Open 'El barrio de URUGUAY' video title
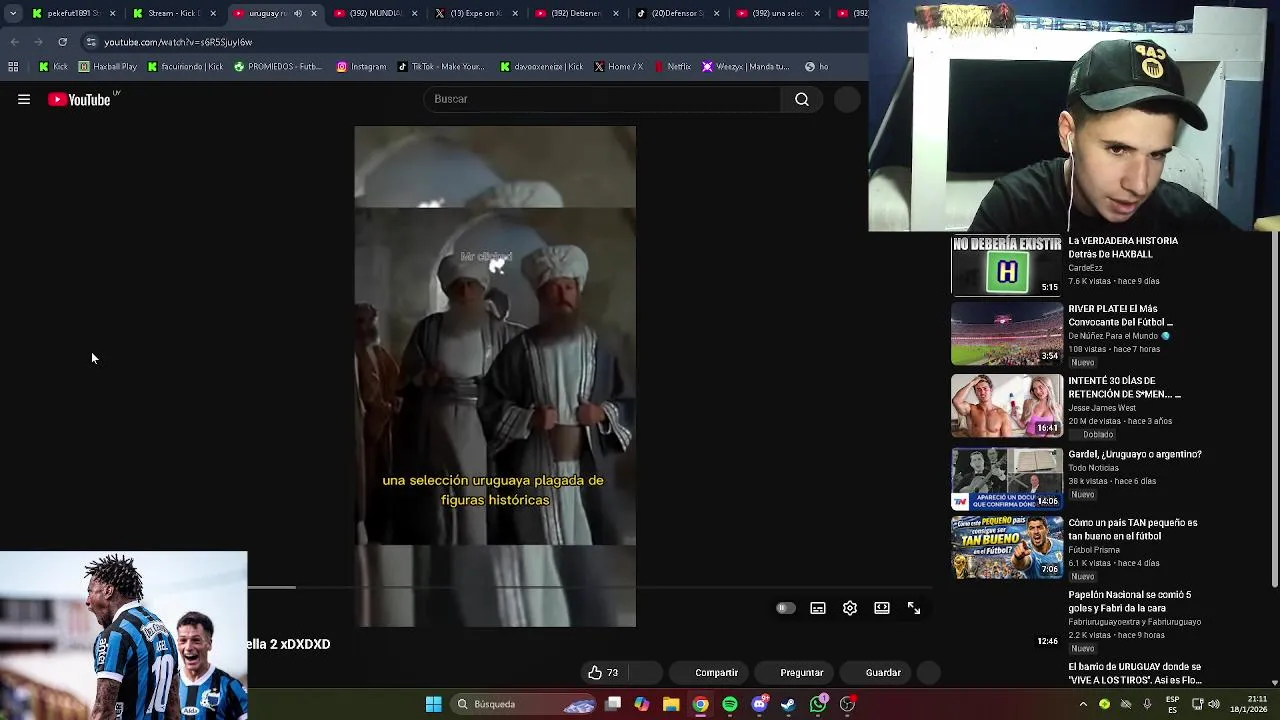1280x720 pixels. pos(1135,673)
